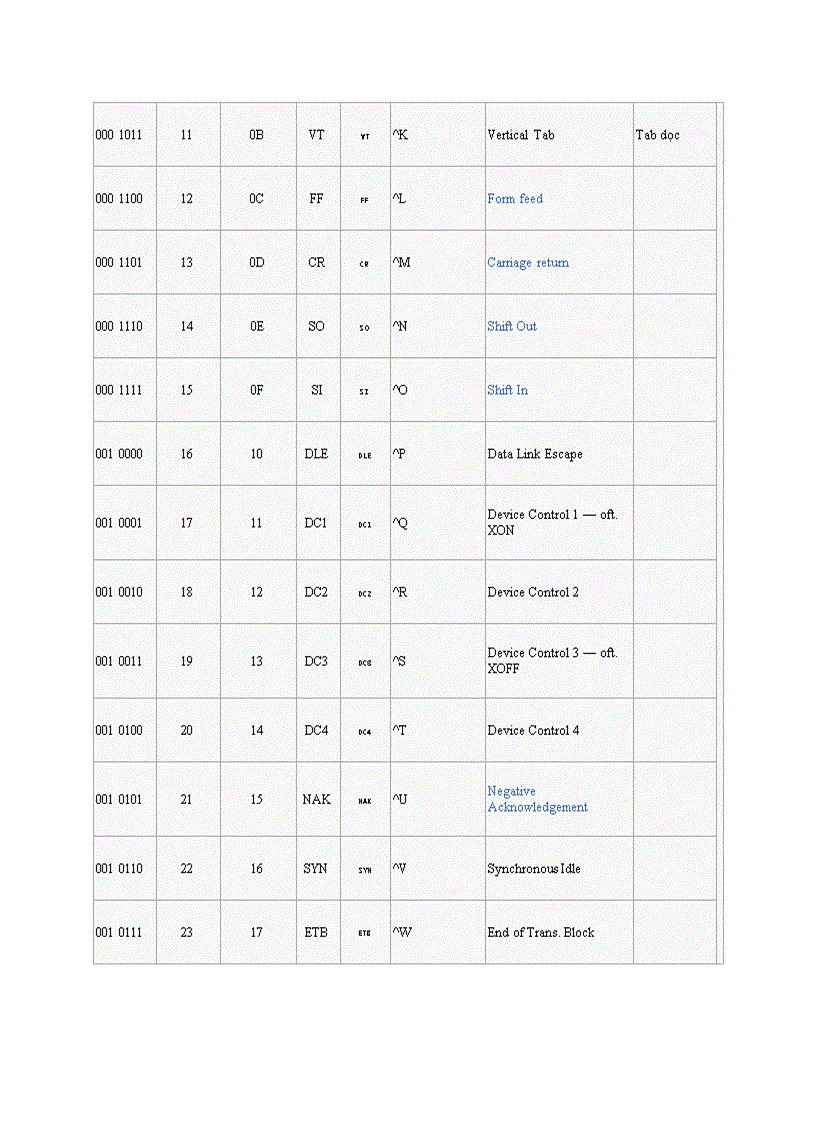816x1123 pixels.
Task: Select the "End of Trans. Block" text
Action: coord(541,933)
